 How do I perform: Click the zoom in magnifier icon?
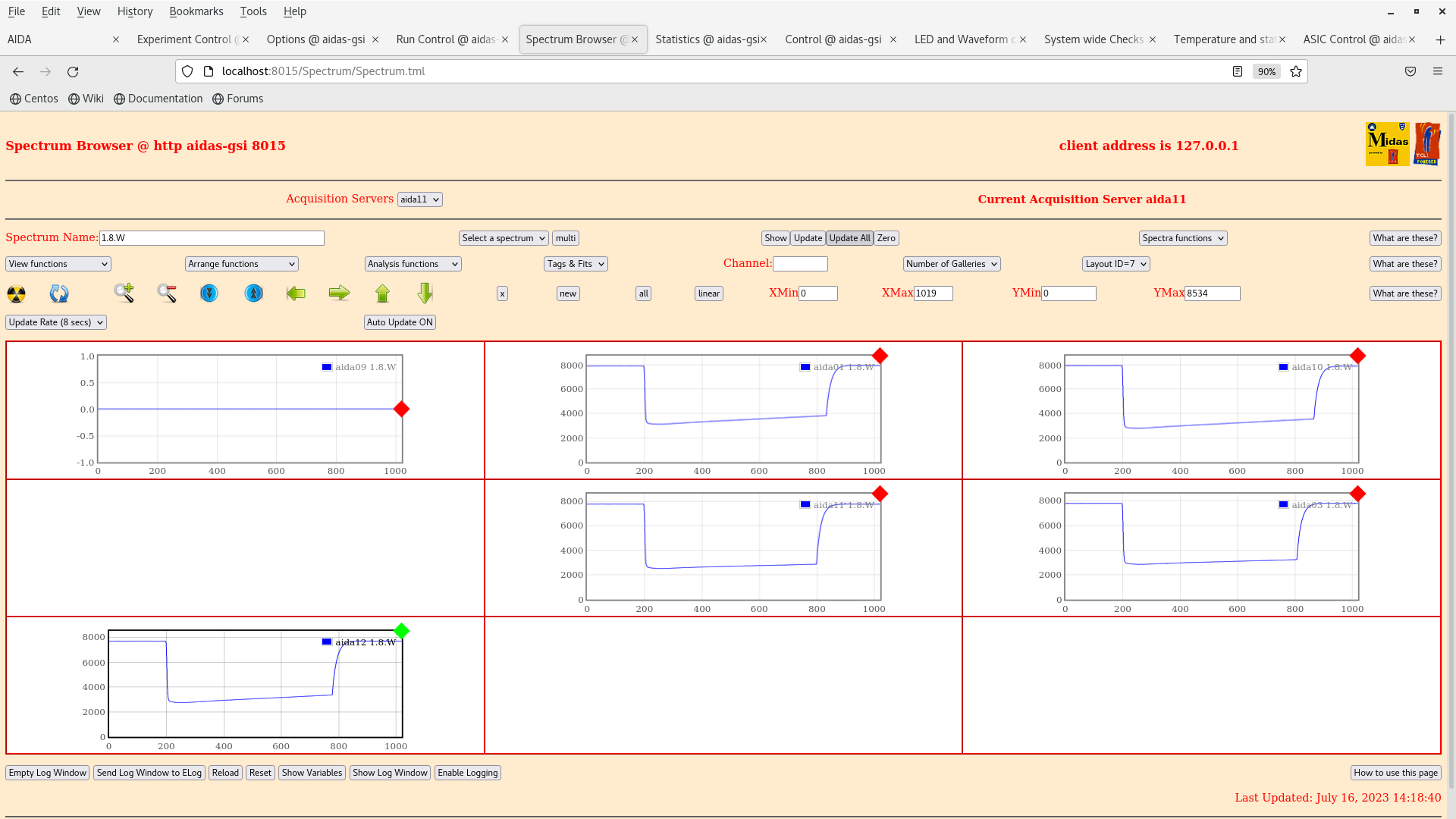[x=124, y=293]
